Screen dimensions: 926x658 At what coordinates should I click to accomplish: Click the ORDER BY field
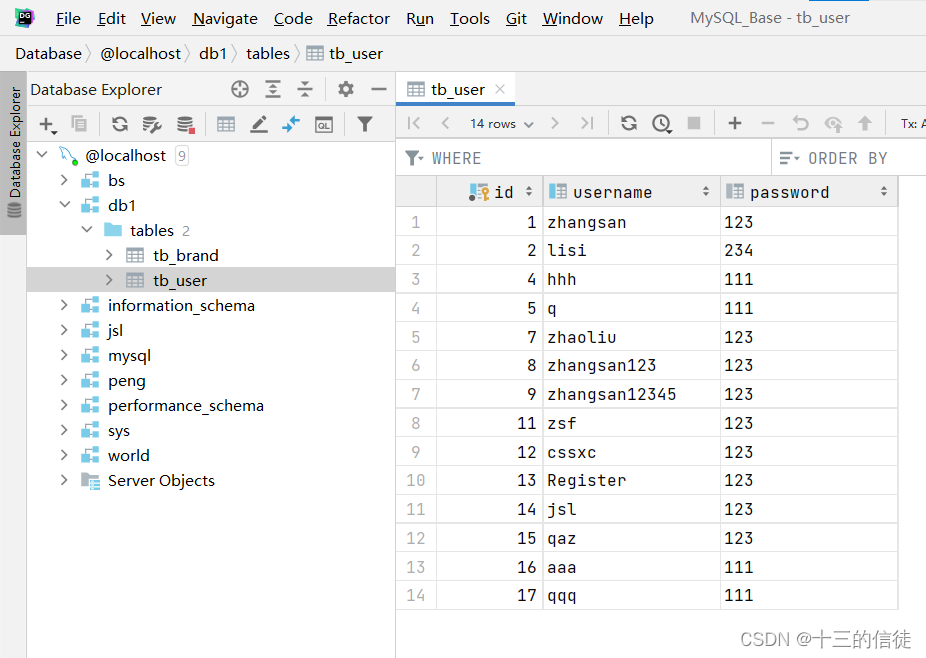coord(849,158)
